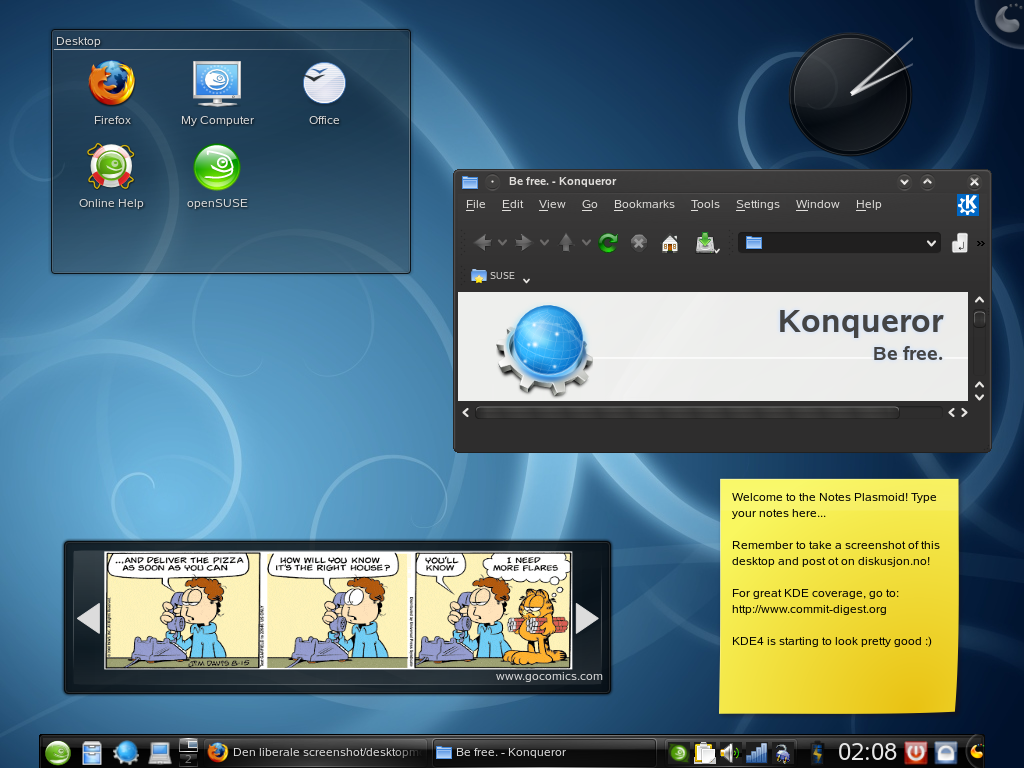The height and width of the screenshot is (768, 1024).
Task: Open the www.gocomics.com link
Action: click(549, 677)
